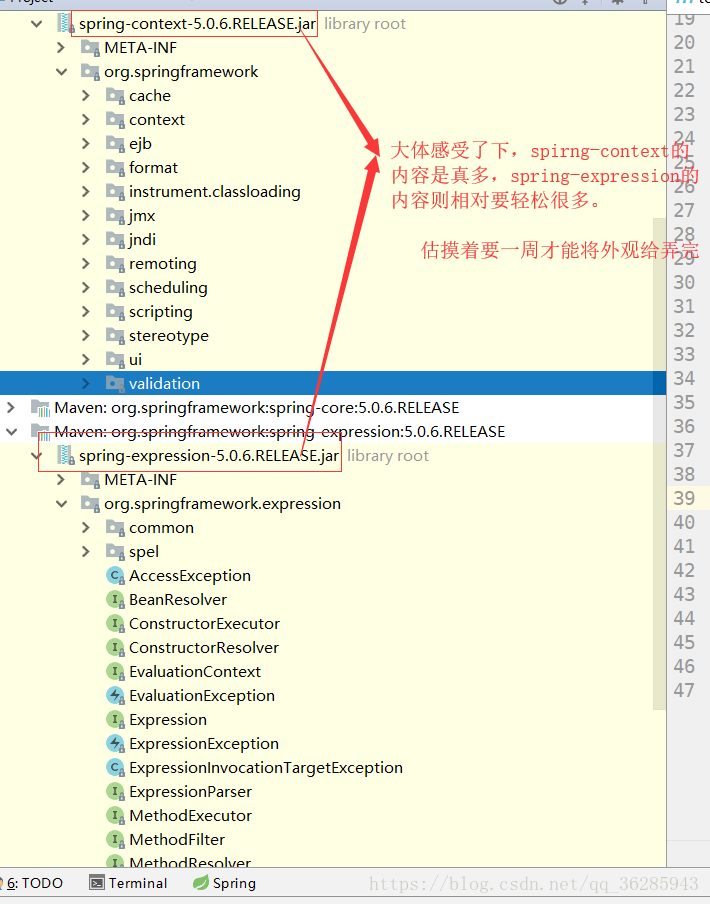The width and height of the screenshot is (710, 904).
Task: Click the ExpressionException exception icon
Action: (x=115, y=744)
